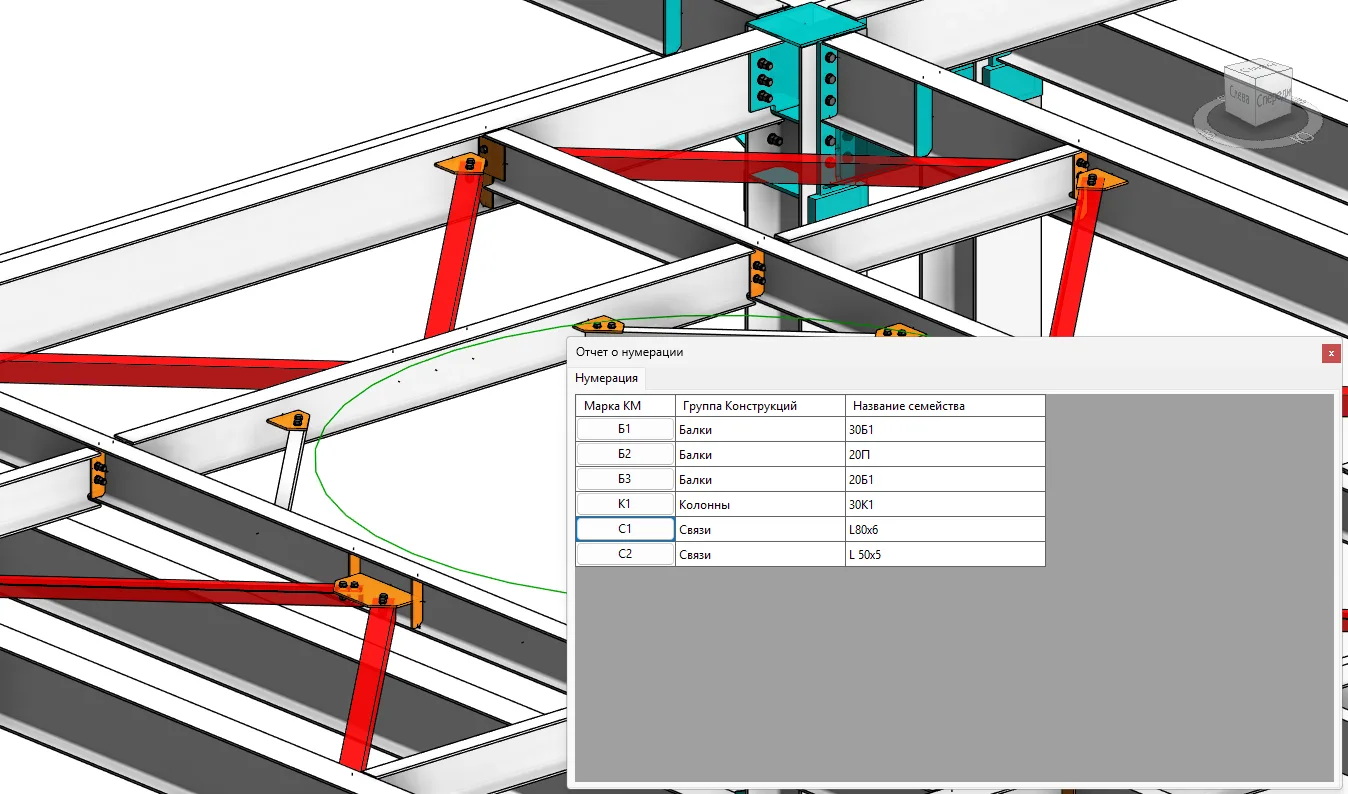Select the L80x6 family name cell
This screenshot has width=1348, height=794.
point(945,529)
